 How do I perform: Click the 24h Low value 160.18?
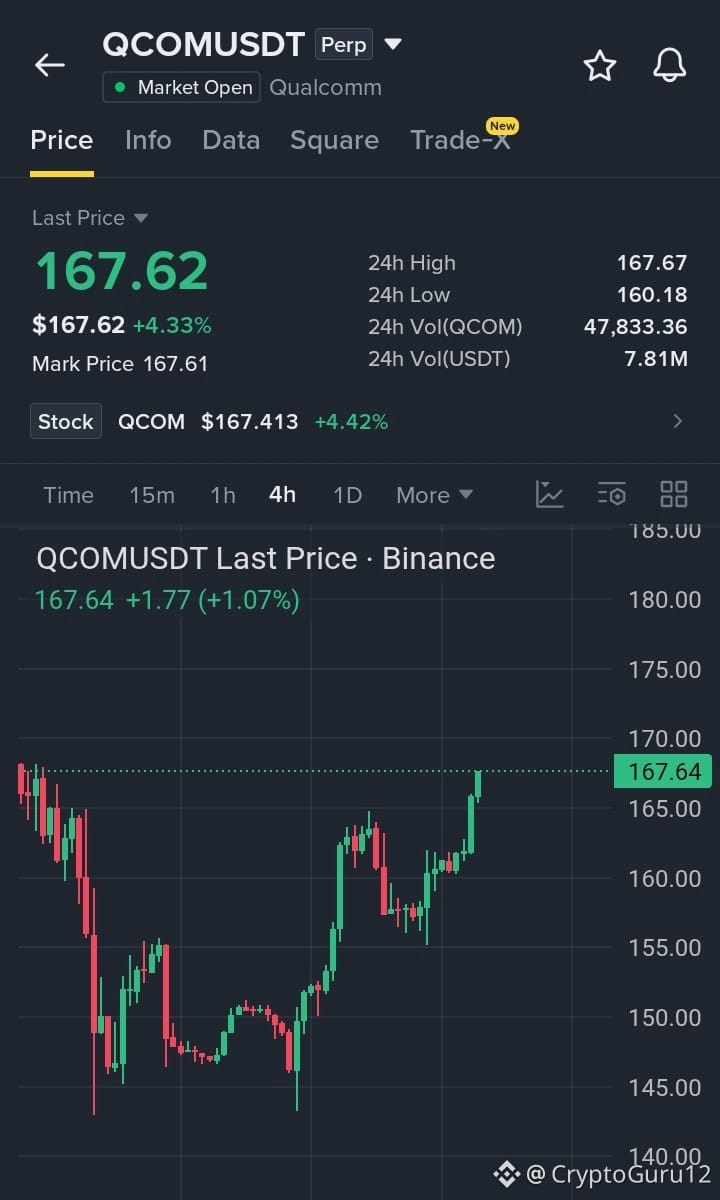[x=652, y=295]
